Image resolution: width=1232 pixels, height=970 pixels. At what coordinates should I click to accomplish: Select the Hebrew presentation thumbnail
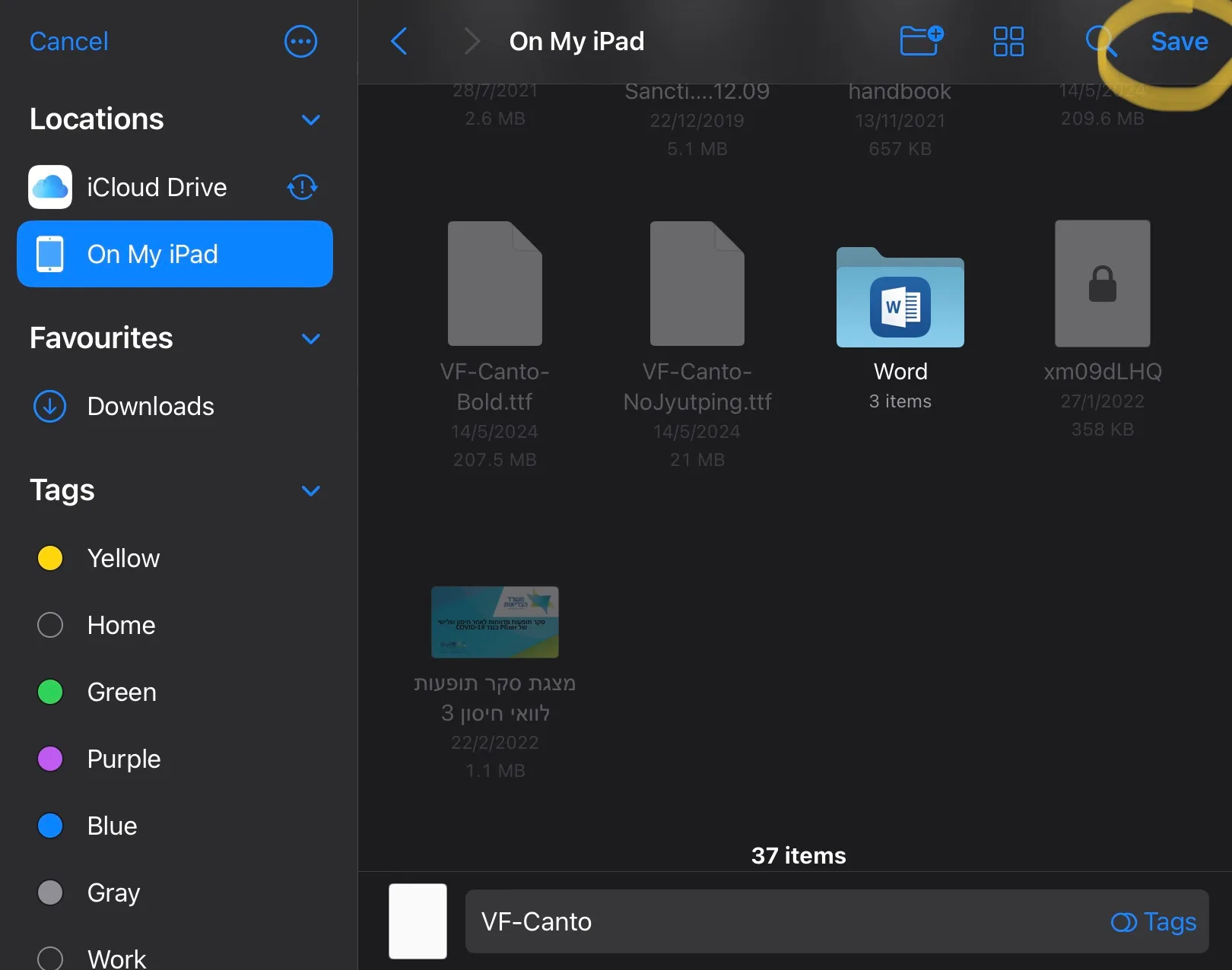(495, 622)
